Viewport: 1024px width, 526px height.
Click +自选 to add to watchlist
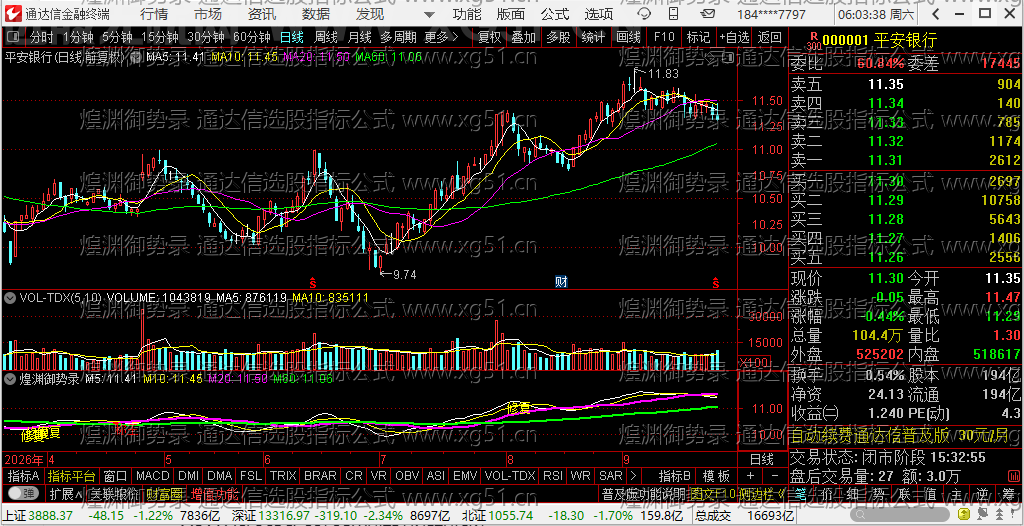click(735, 37)
